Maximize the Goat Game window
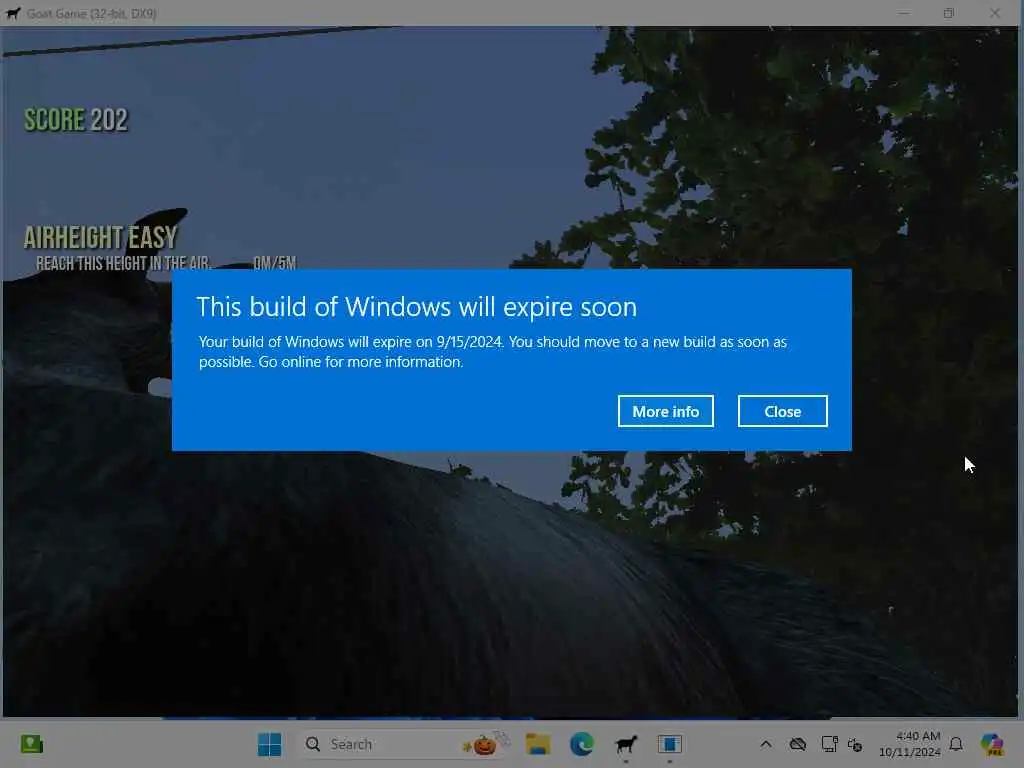The height and width of the screenshot is (768, 1024). [x=949, y=13]
